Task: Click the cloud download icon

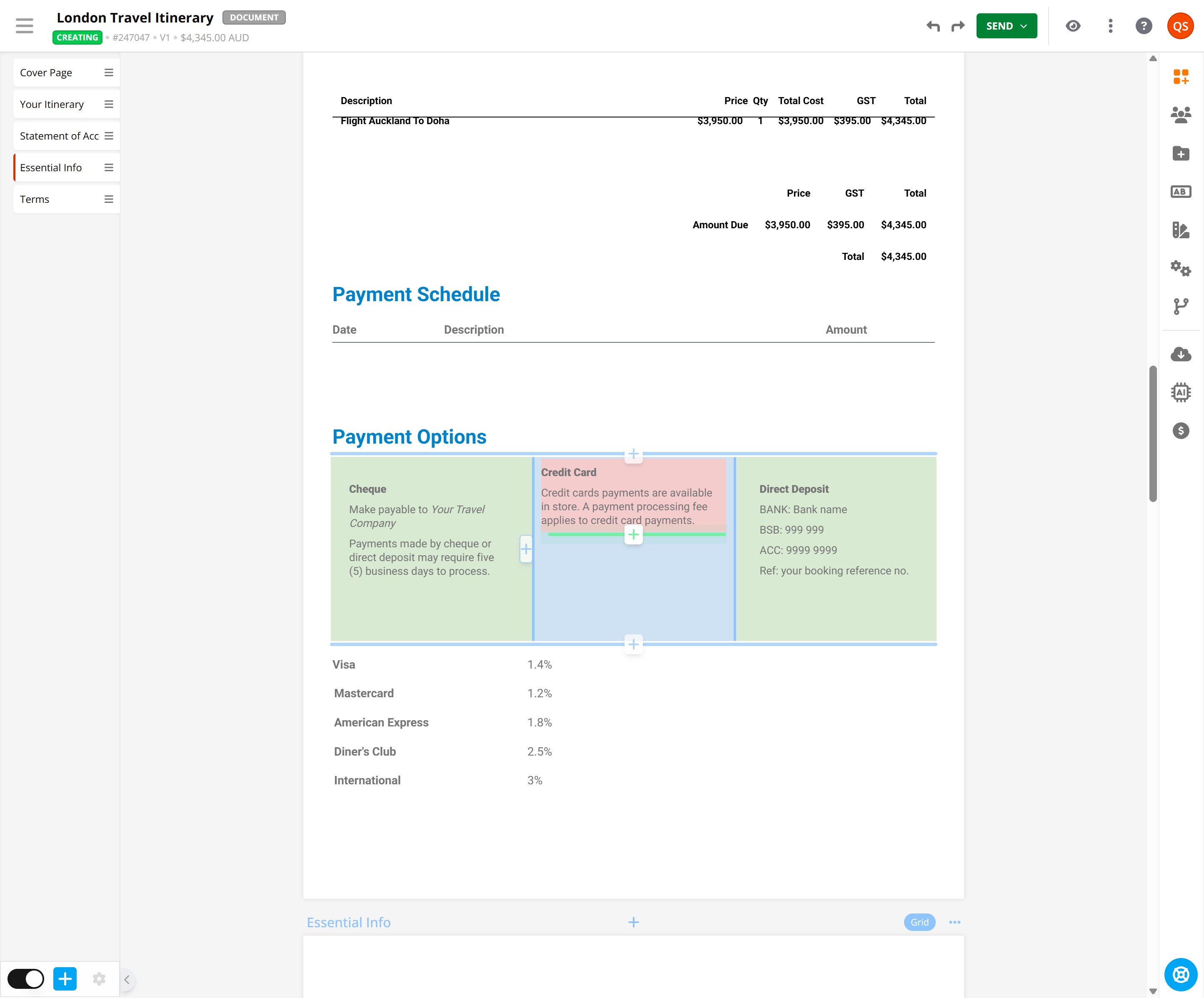Action: pos(1181,354)
